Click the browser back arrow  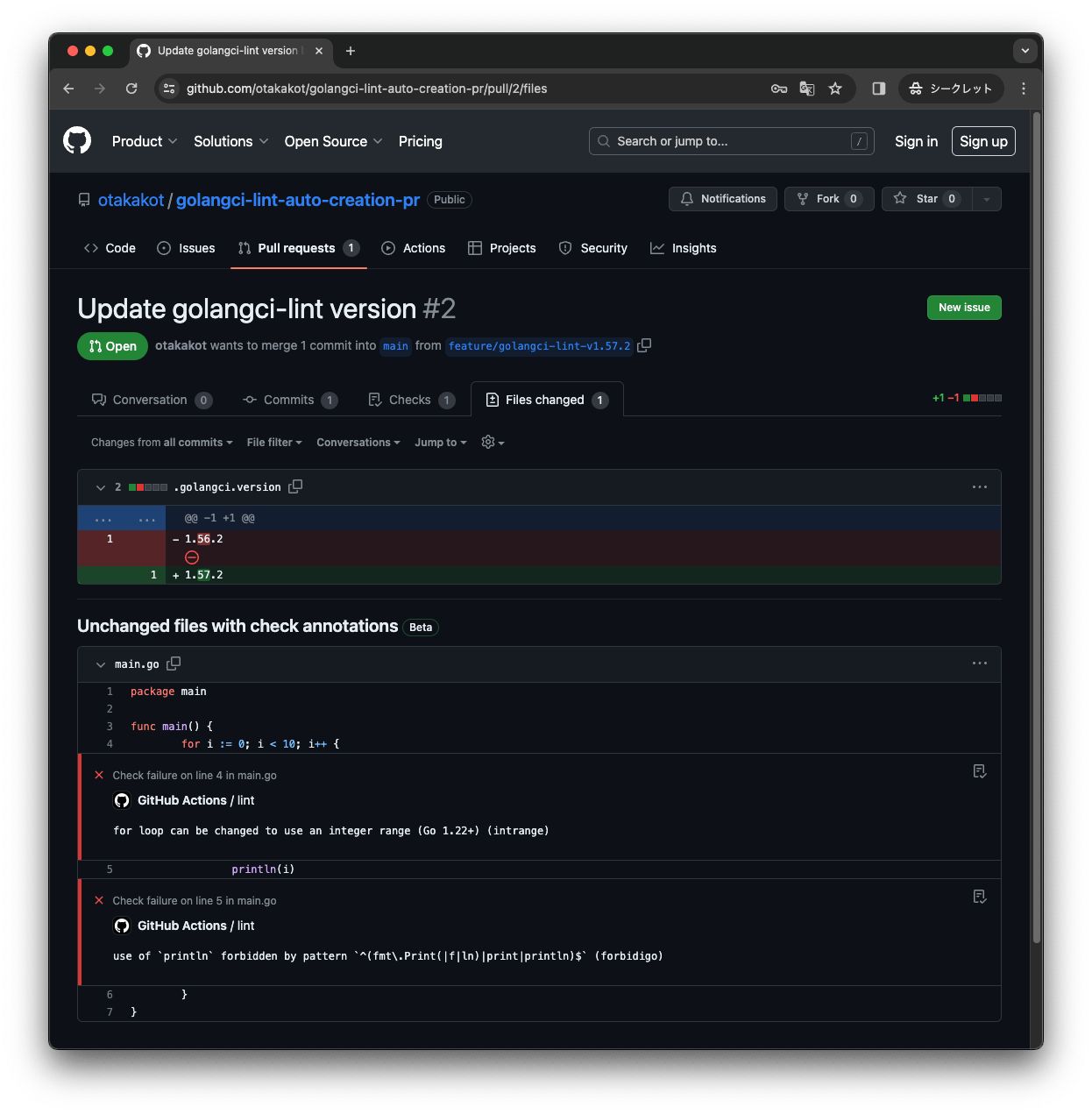[x=68, y=89]
